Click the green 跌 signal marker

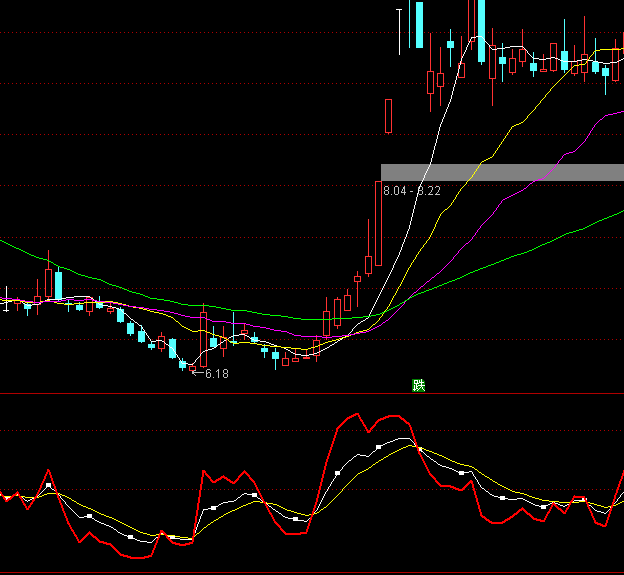[x=419, y=385]
